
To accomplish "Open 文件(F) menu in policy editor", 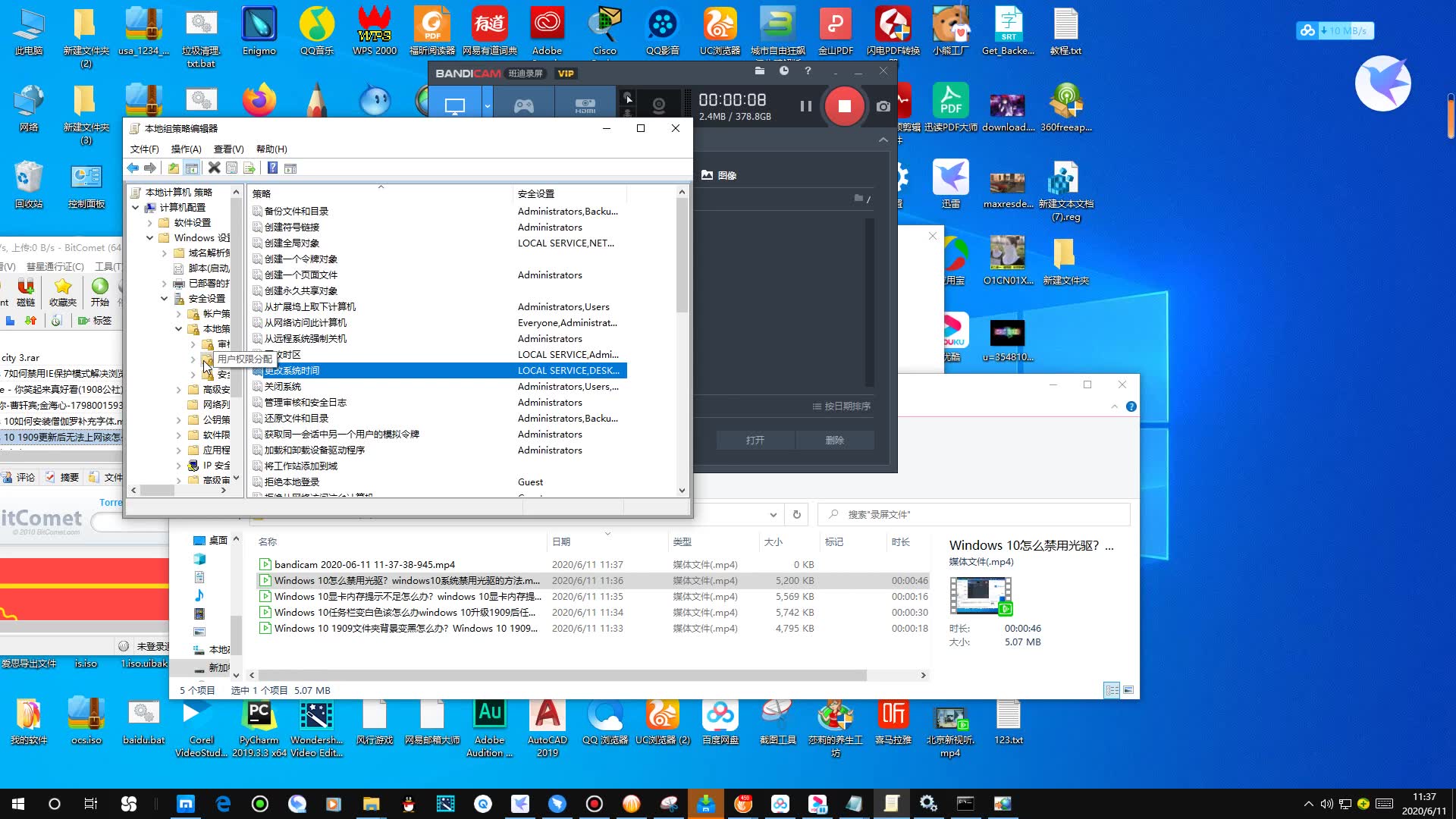I will pos(144,149).
